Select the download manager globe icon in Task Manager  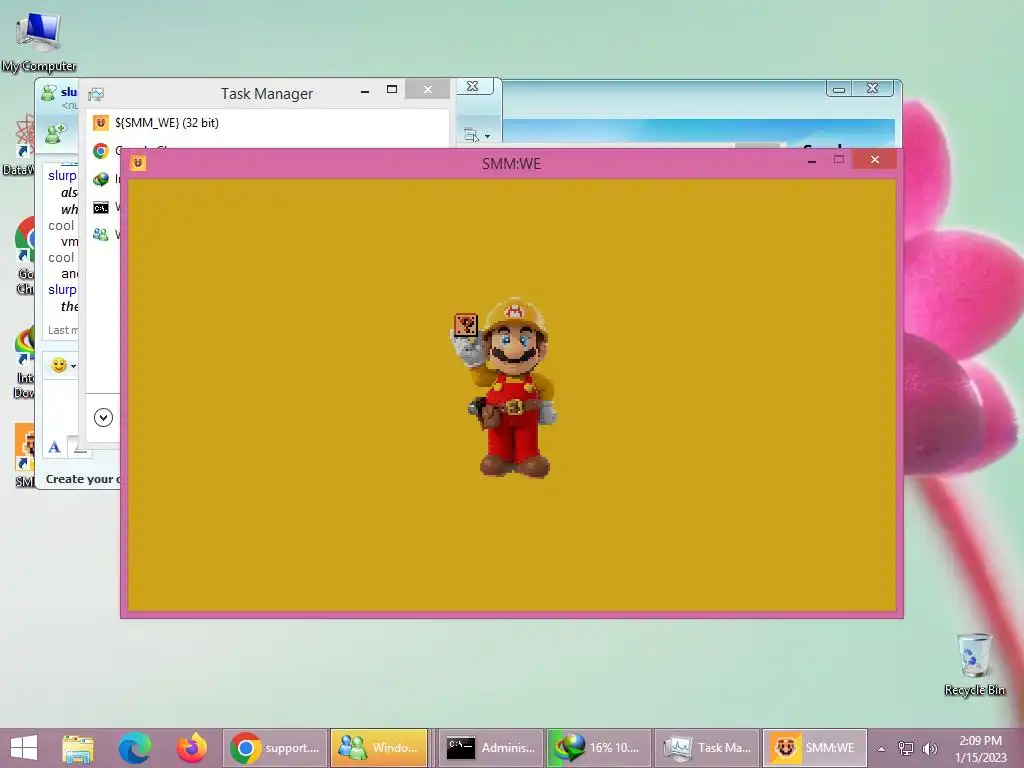pos(101,179)
